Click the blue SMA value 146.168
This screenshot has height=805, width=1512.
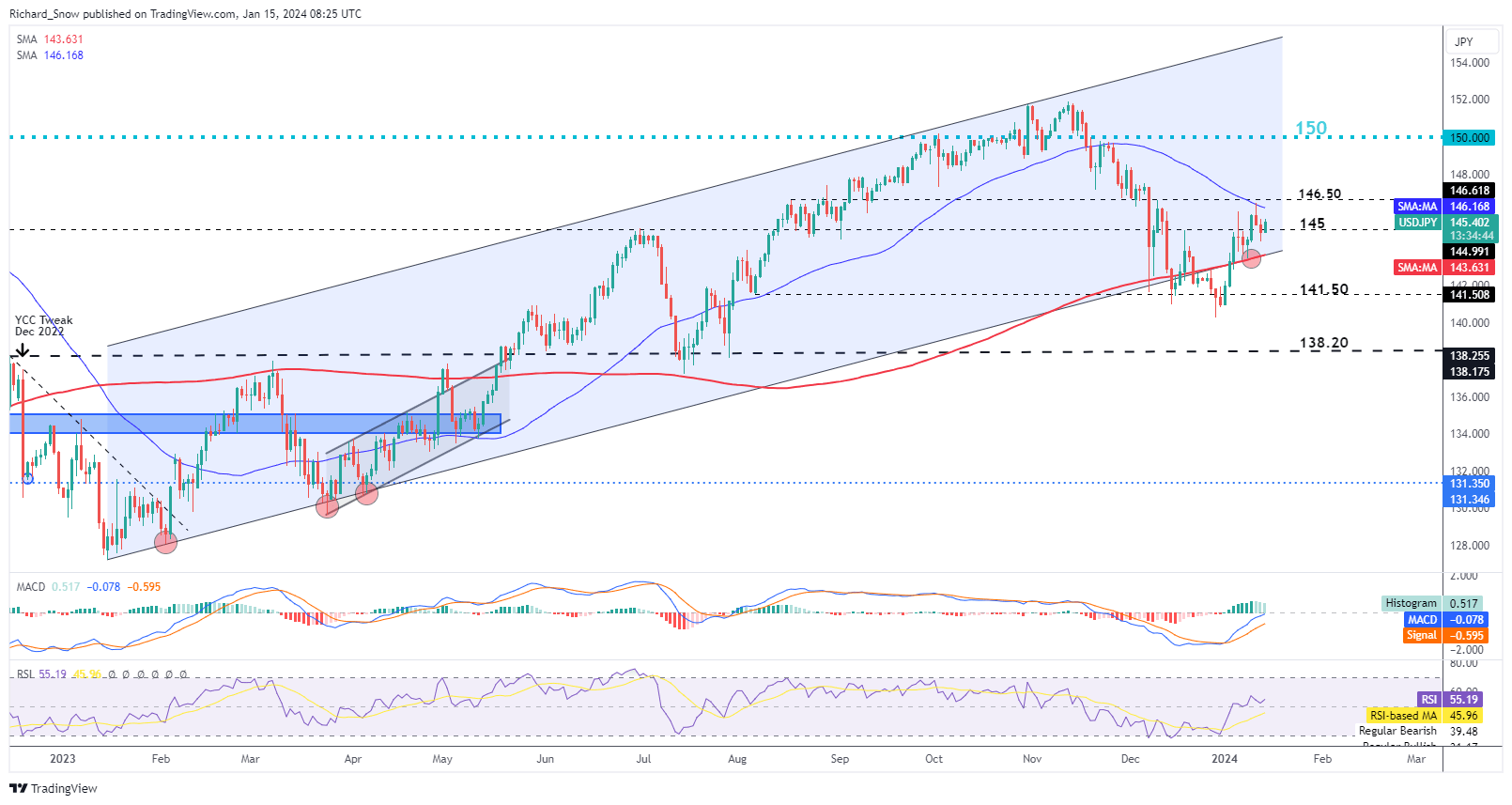click(63, 55)
